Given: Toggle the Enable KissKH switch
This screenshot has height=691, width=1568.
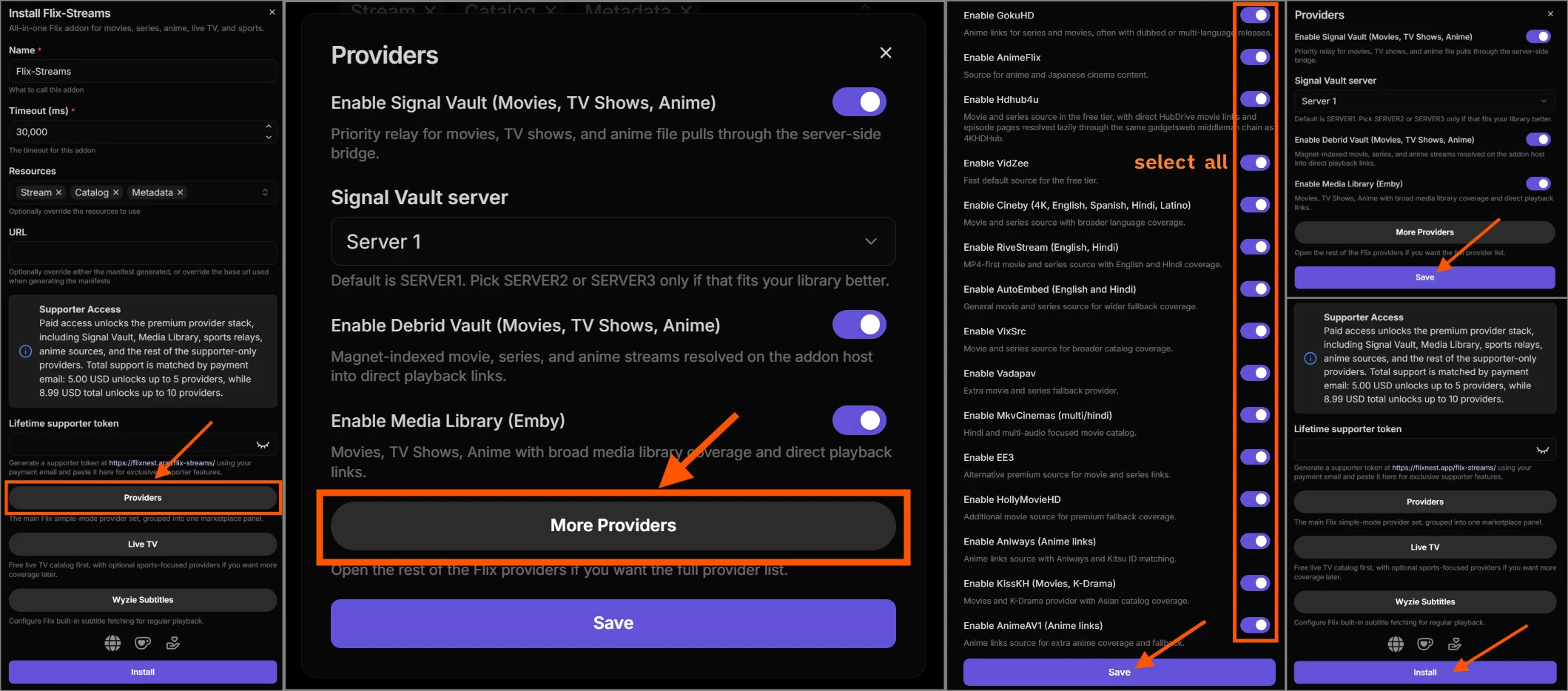Looking at the screenshot, I should coord(1255,584).
